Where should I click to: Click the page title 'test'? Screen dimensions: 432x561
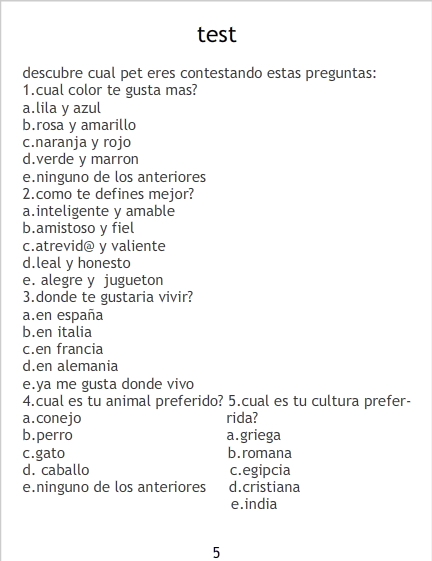tap(217, 35)
